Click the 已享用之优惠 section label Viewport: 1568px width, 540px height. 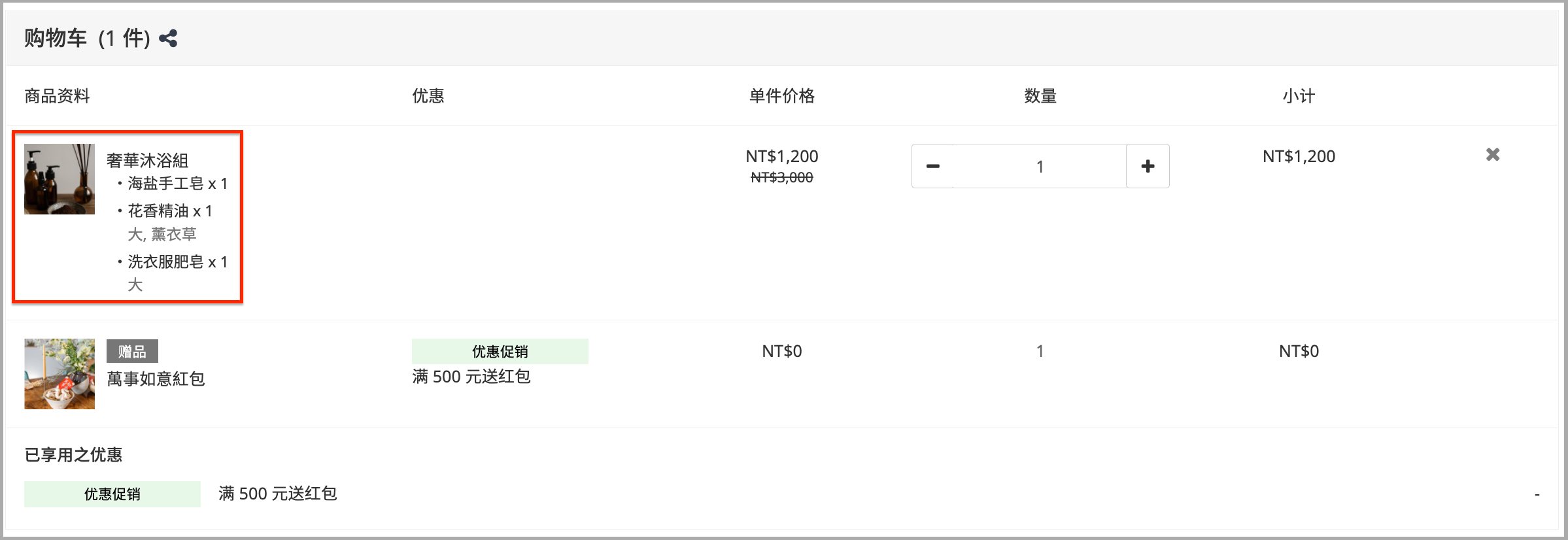pyautogui.click(x=73, y=455)
